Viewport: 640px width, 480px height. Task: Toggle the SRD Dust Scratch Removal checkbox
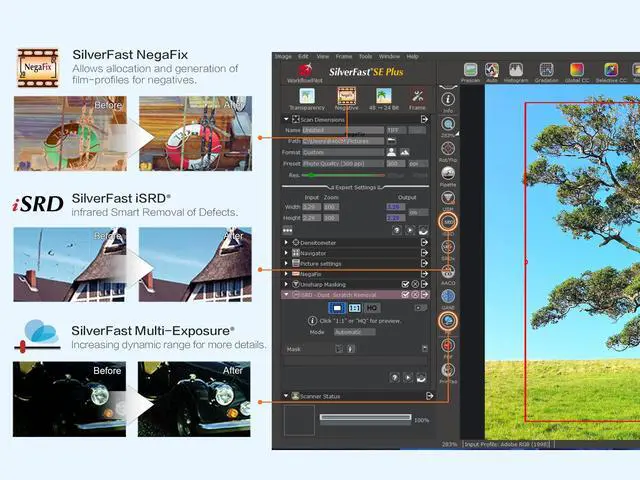tap(405, 295)
